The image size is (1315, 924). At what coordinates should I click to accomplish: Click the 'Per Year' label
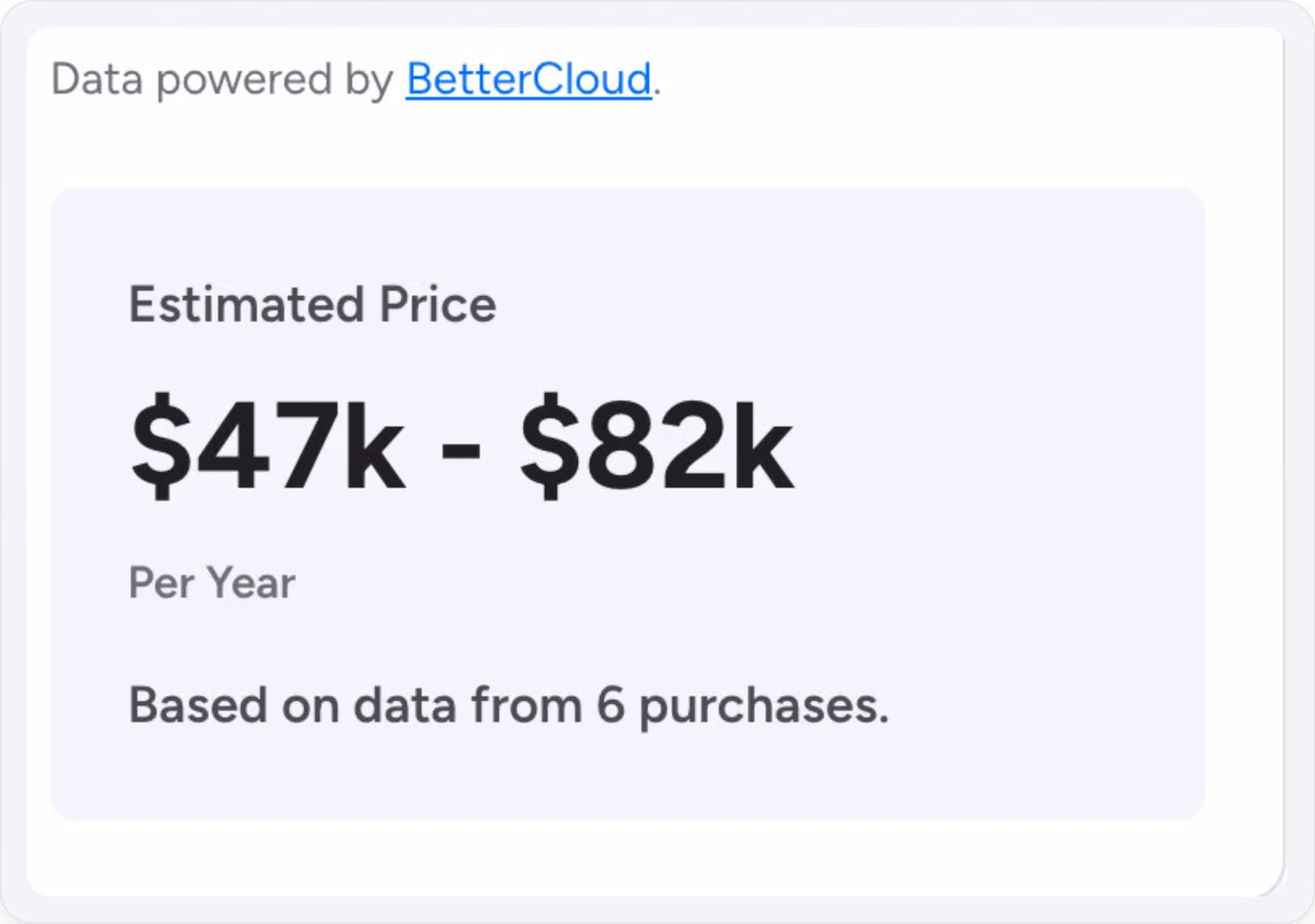[x=212, y=583]
